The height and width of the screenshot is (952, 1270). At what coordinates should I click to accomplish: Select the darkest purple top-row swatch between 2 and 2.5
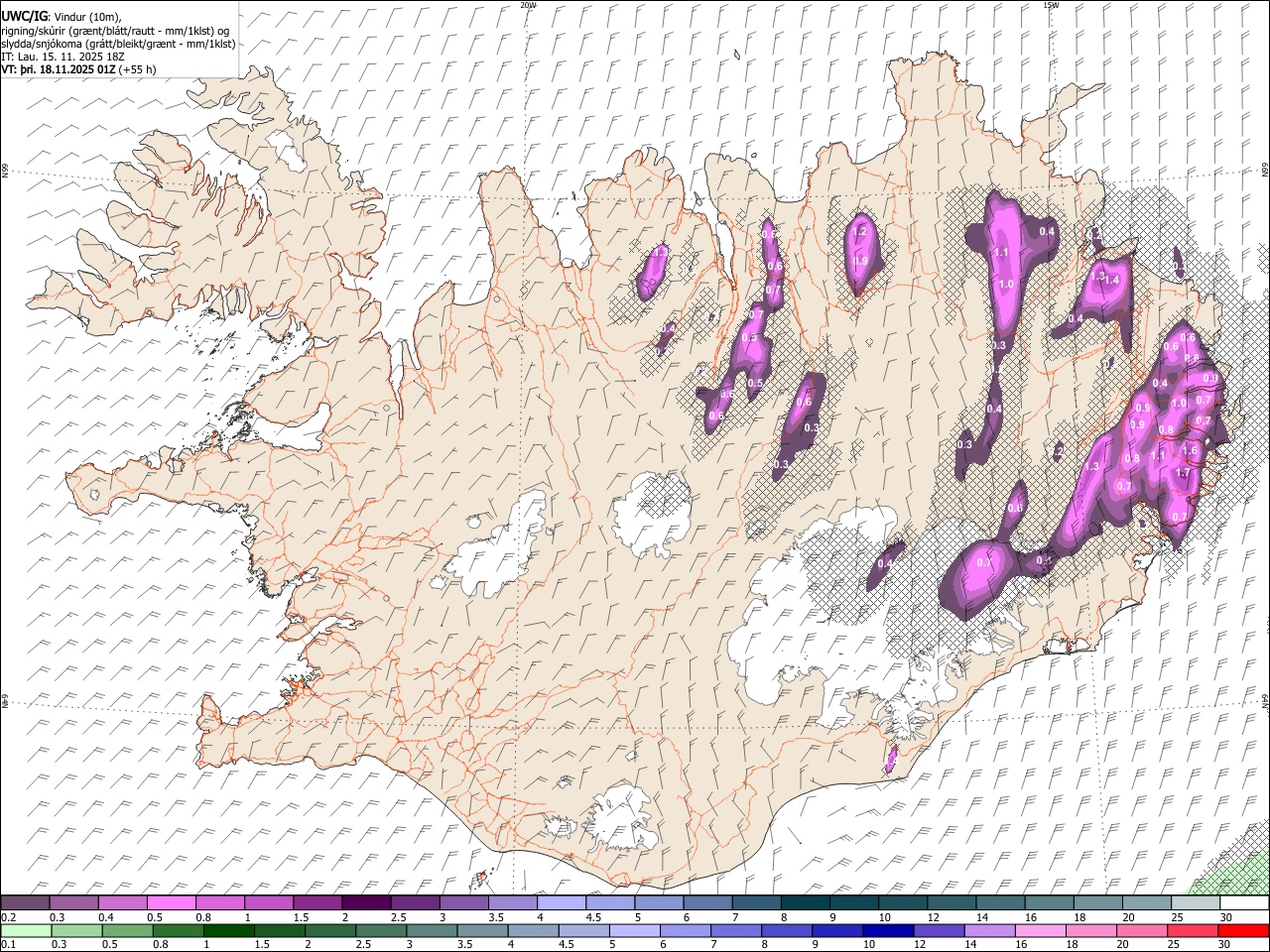coord(365,902)
